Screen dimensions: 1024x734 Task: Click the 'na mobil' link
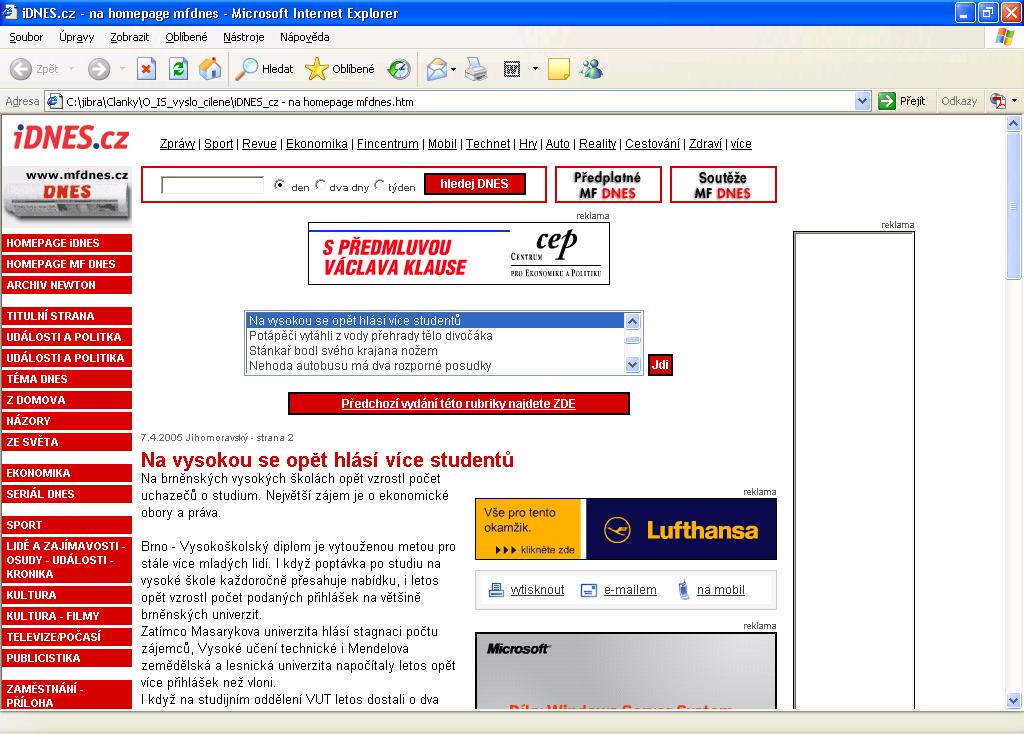720,590
